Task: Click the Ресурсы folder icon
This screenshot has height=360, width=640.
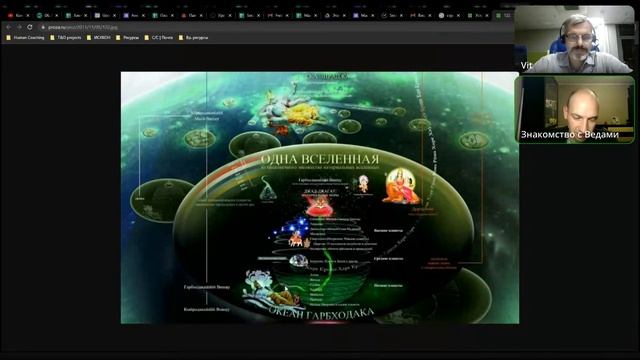Action: pyautogui.click(x=118, y=38)
